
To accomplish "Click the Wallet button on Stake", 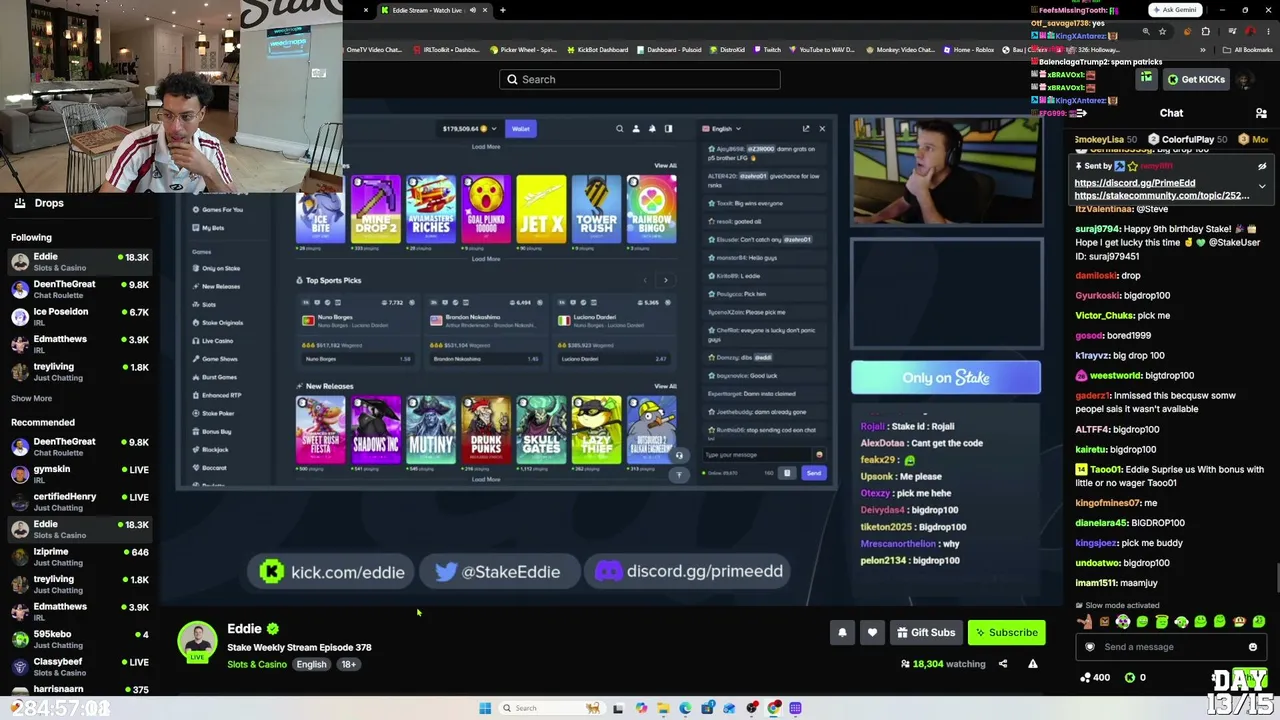I will tap(521, 128).
